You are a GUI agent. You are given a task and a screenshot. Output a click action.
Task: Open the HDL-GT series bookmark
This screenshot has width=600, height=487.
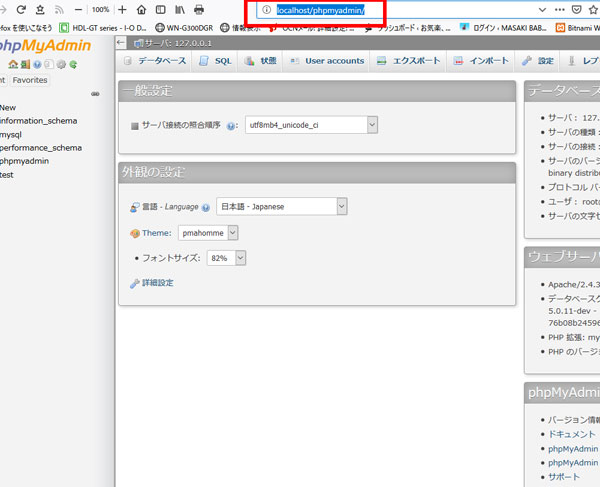(103, 28)
